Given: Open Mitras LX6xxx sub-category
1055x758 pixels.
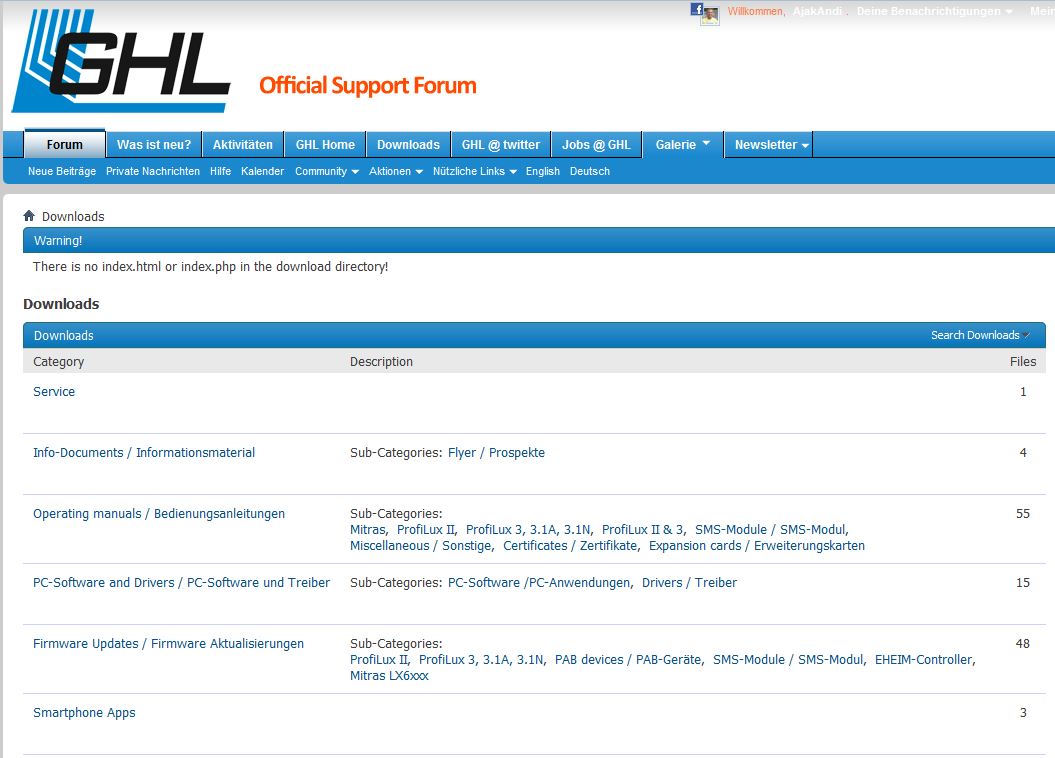Looking at the screenshot, I should coord(389,675).
